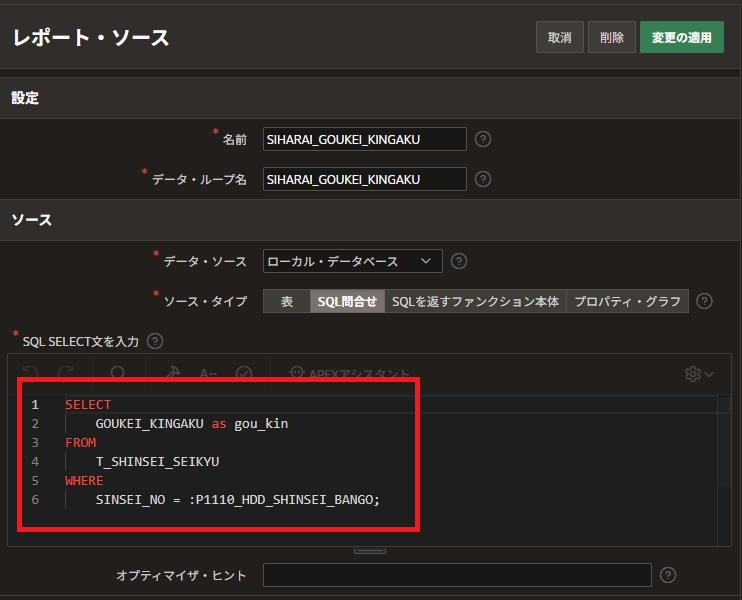
Task: Expand the データ・ソース dropdown
Action: coord(352,261)
